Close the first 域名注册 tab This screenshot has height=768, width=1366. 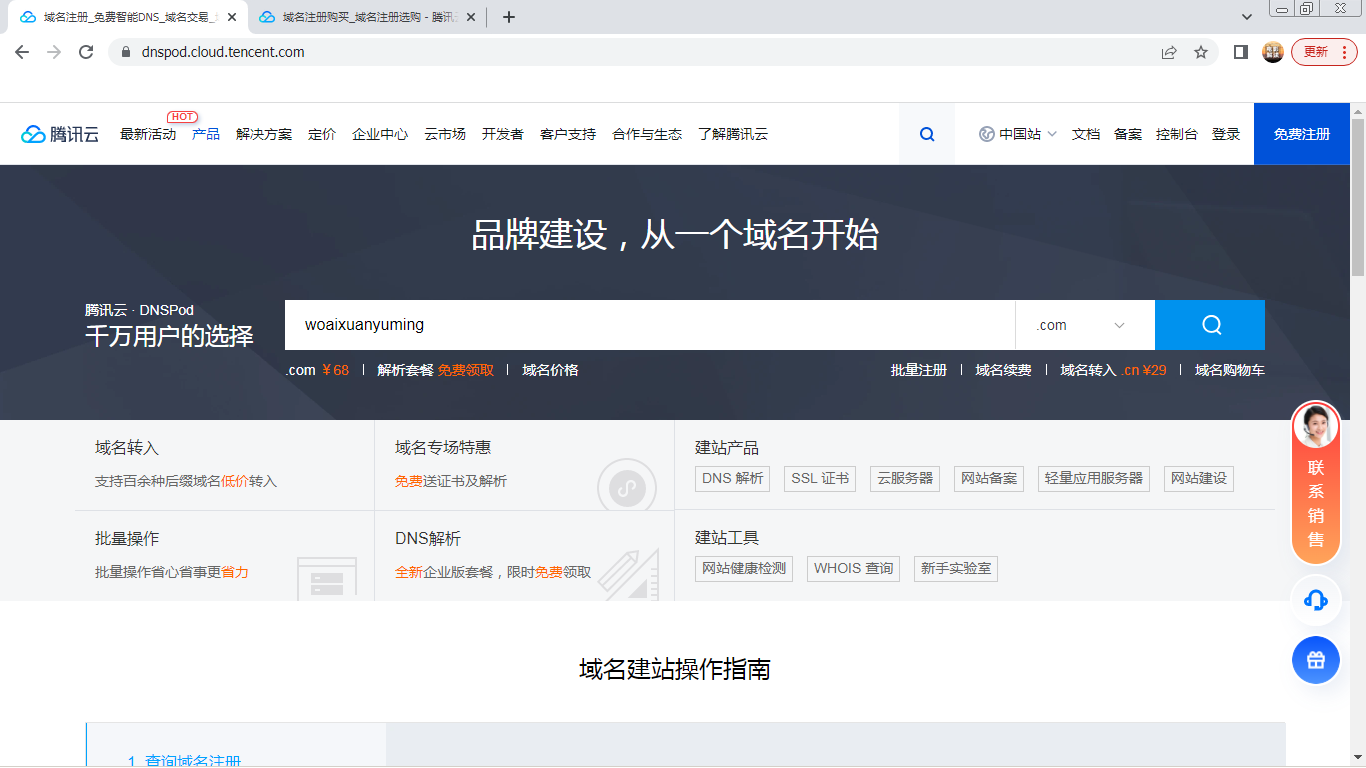(232, 17)
